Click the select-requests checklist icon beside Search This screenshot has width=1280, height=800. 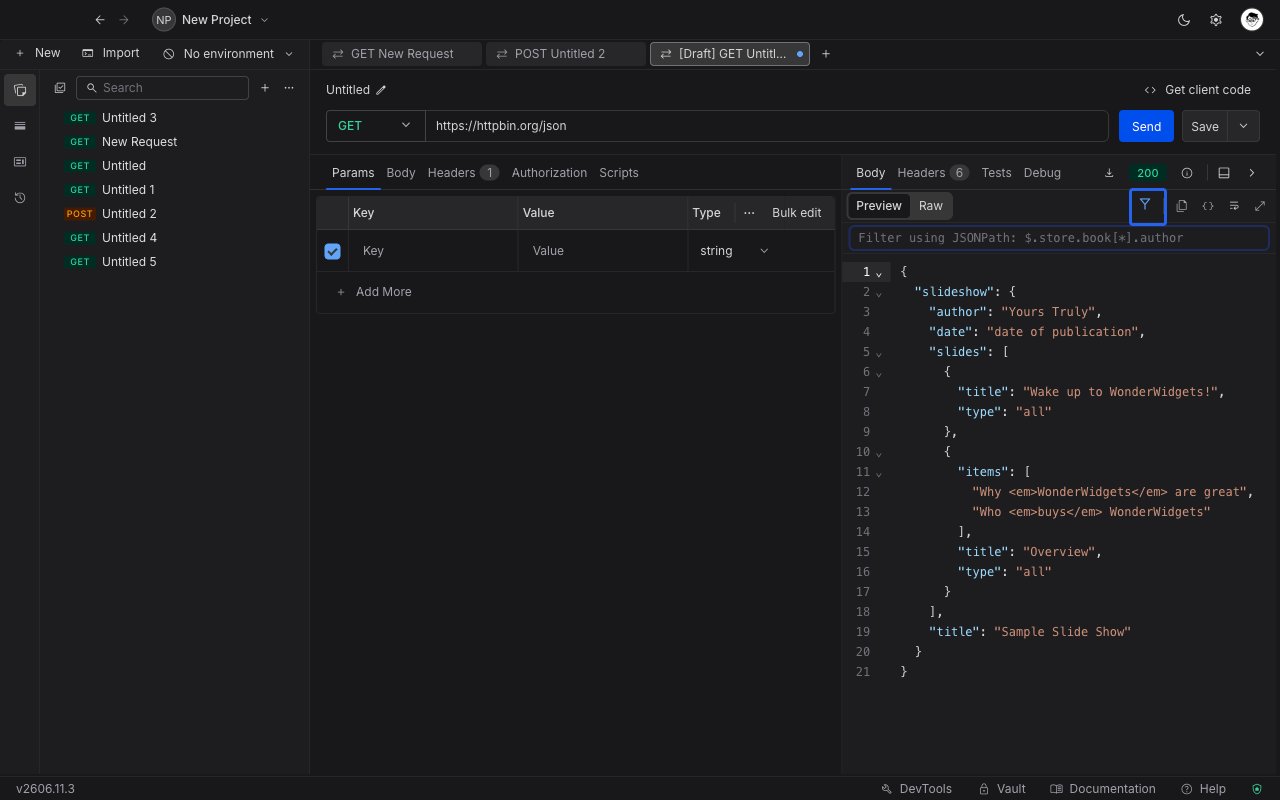(60, 88)
